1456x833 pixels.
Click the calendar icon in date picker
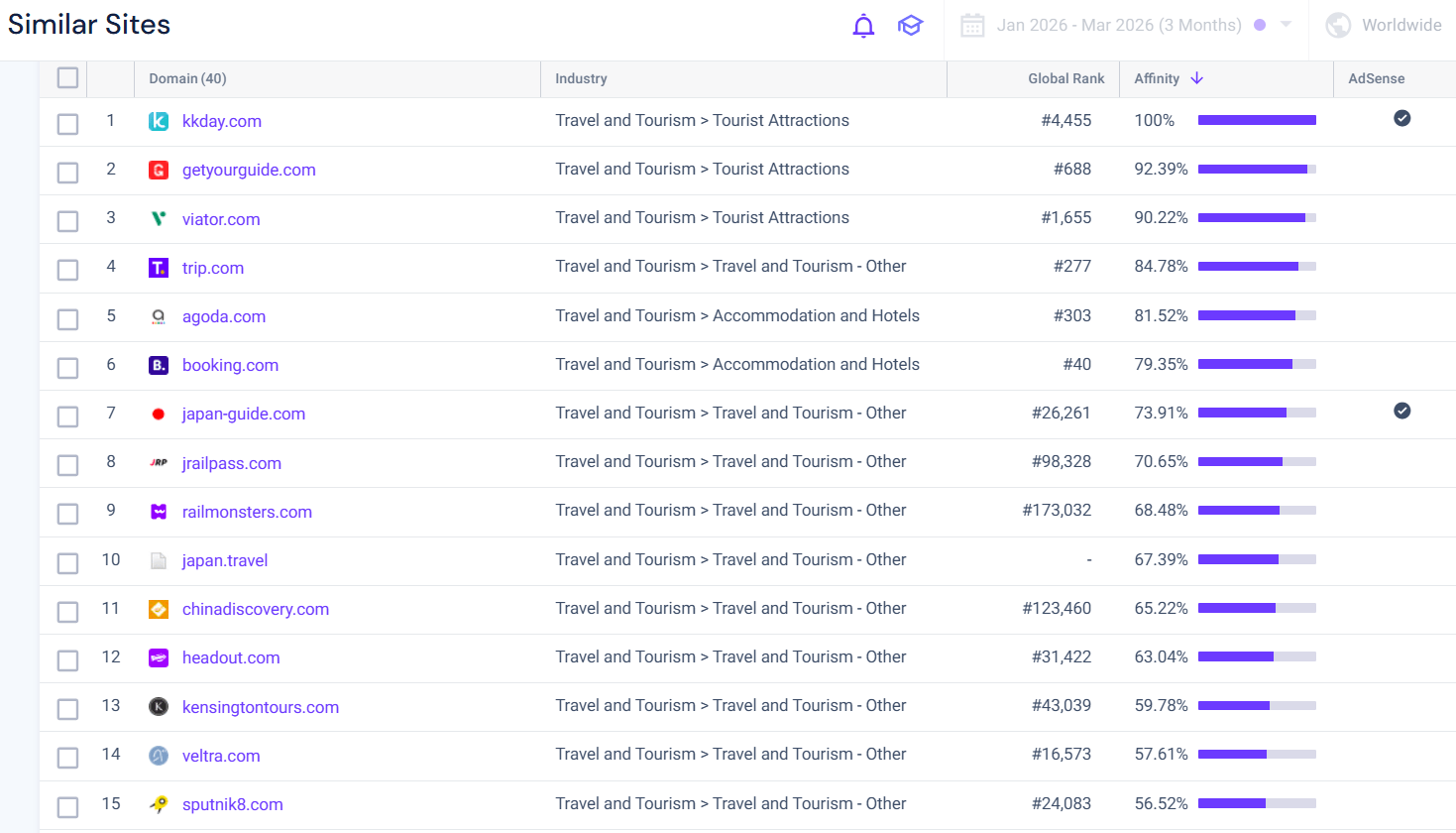pos(972,25)
